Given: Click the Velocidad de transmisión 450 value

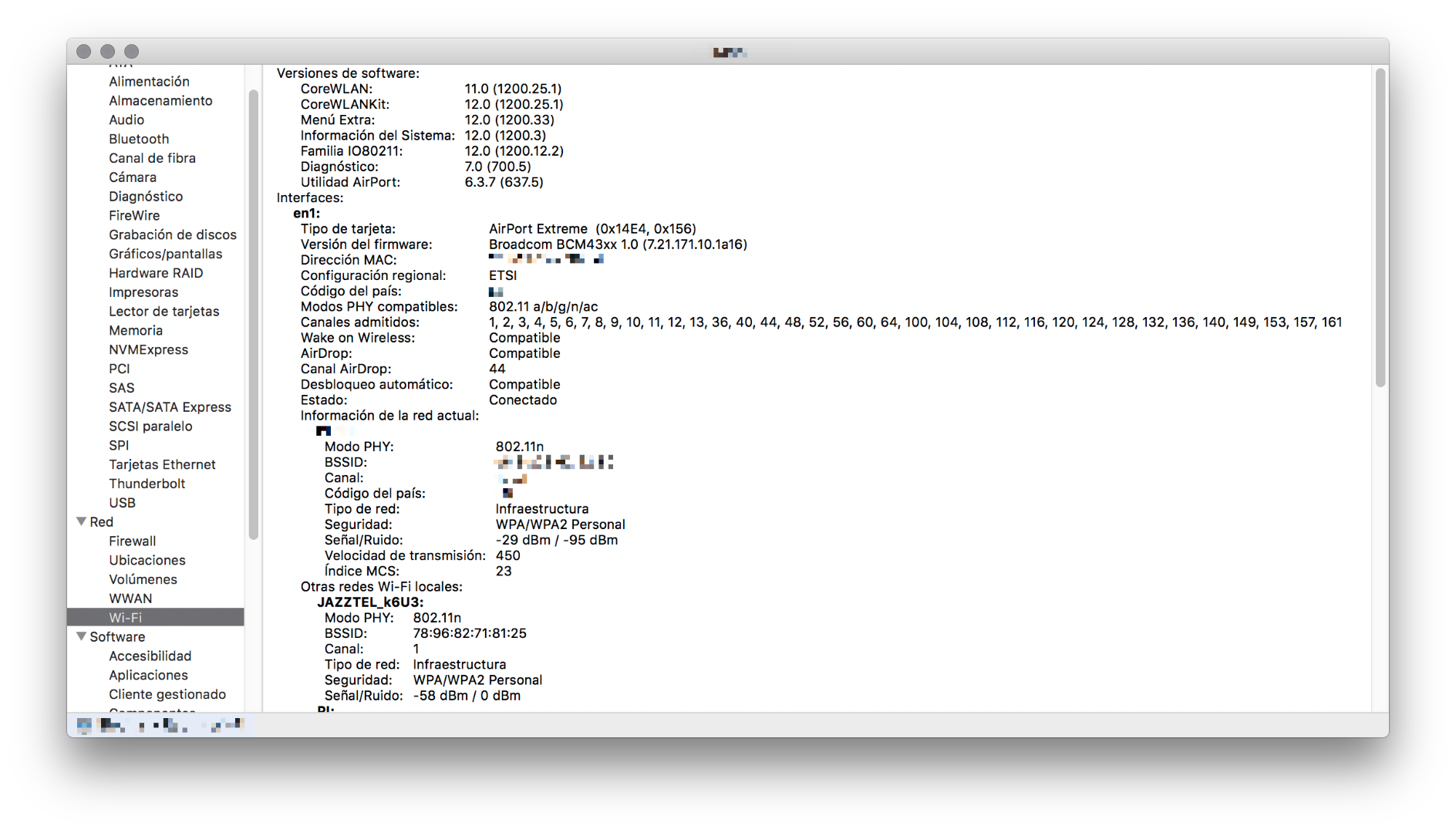Looking at the screenshot, I should point(507,555).
